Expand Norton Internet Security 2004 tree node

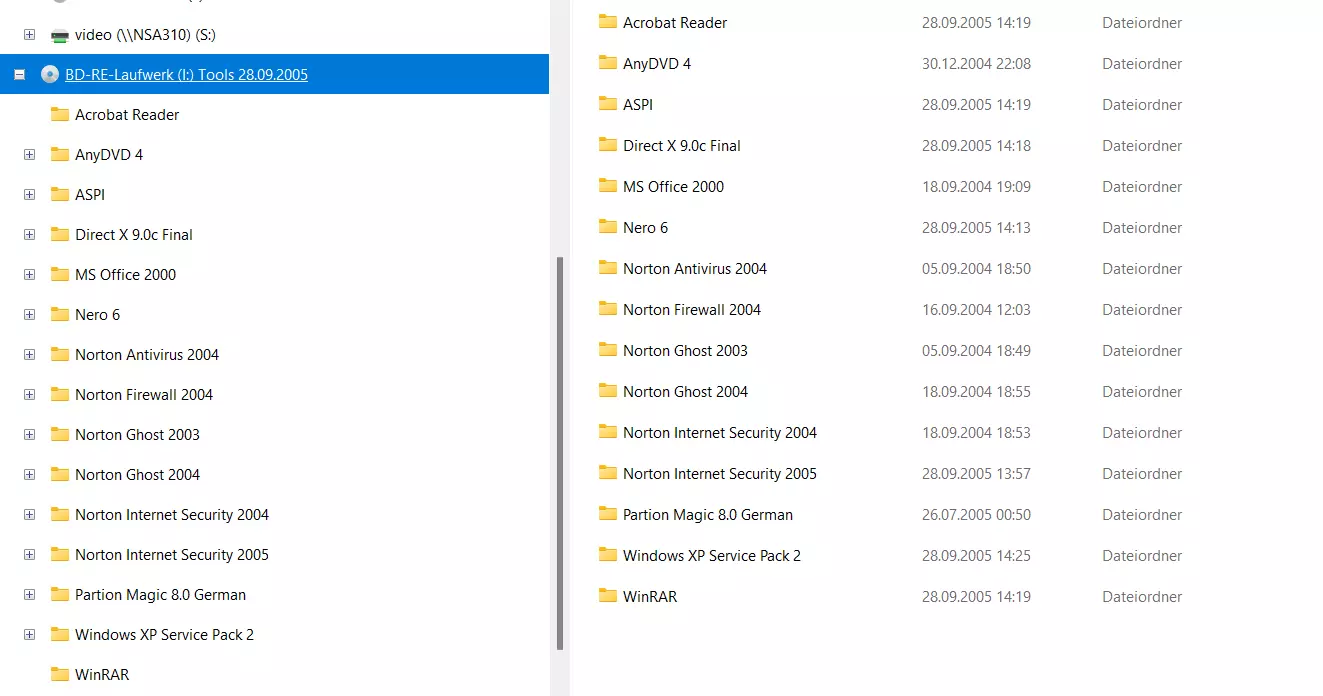[29, 514]
